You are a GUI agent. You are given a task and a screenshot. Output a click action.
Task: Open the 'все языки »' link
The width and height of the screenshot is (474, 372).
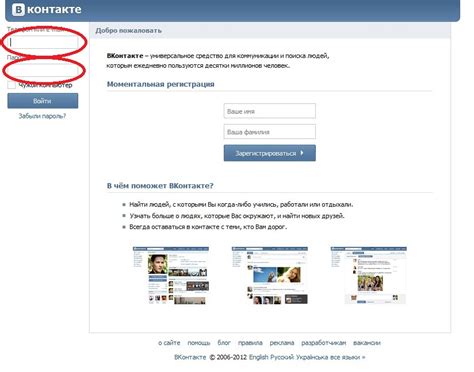[x=348, y=357]
